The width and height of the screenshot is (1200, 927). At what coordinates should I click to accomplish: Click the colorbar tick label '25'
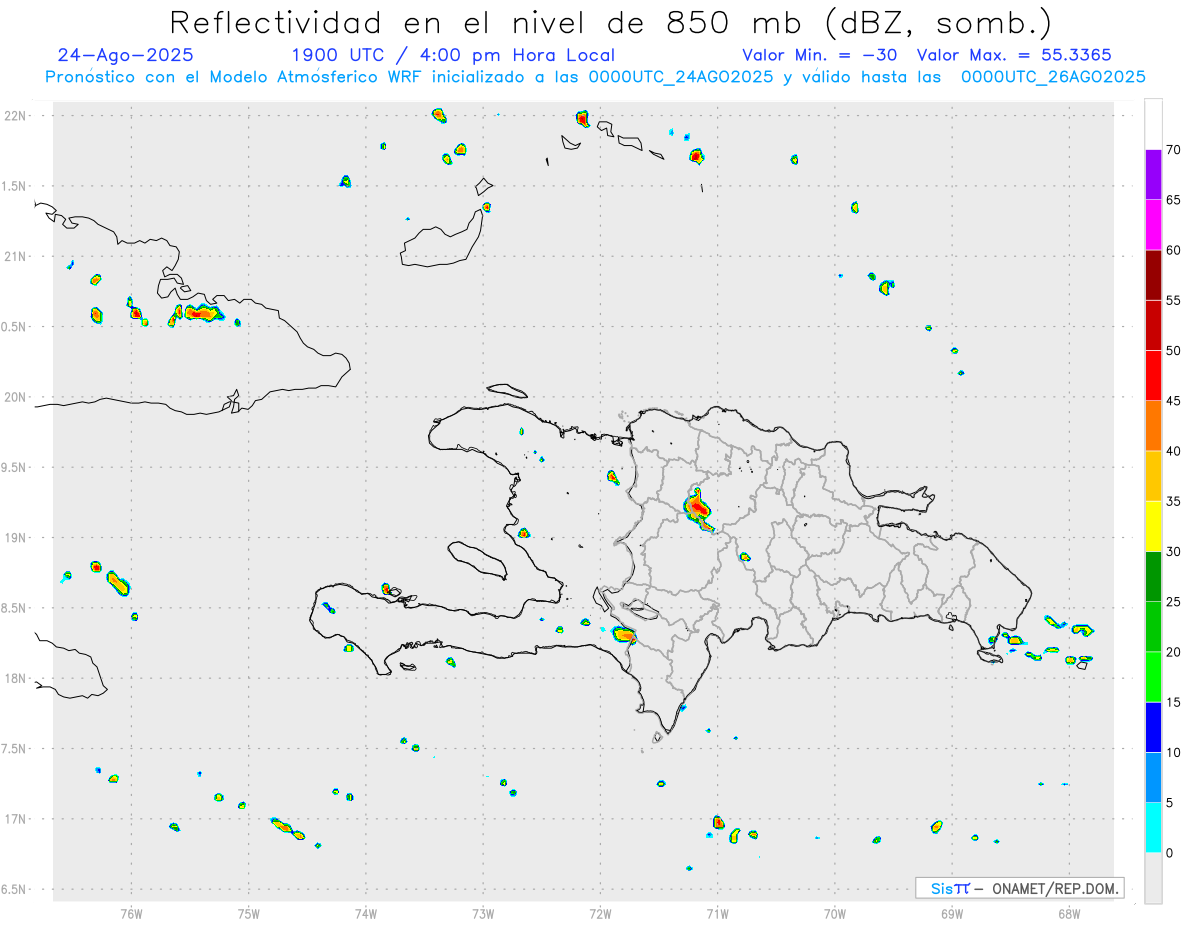click(1173, 602)
